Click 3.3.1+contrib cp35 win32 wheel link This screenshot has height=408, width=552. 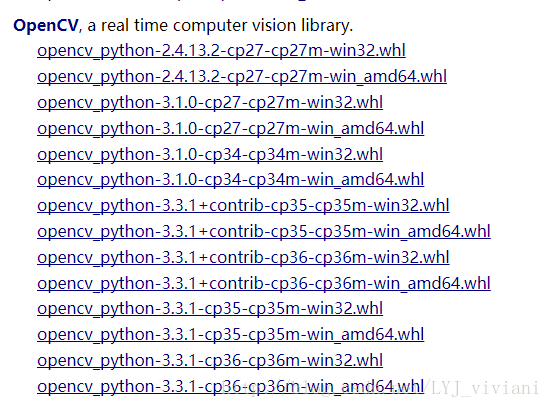[x=243, y=206]
